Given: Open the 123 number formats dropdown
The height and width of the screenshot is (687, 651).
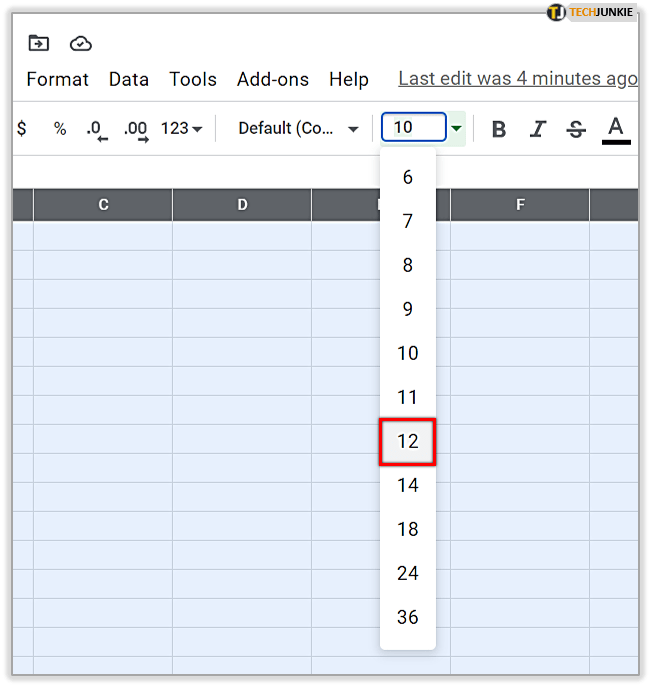Looking at the screenshot, I should [182, 129].
